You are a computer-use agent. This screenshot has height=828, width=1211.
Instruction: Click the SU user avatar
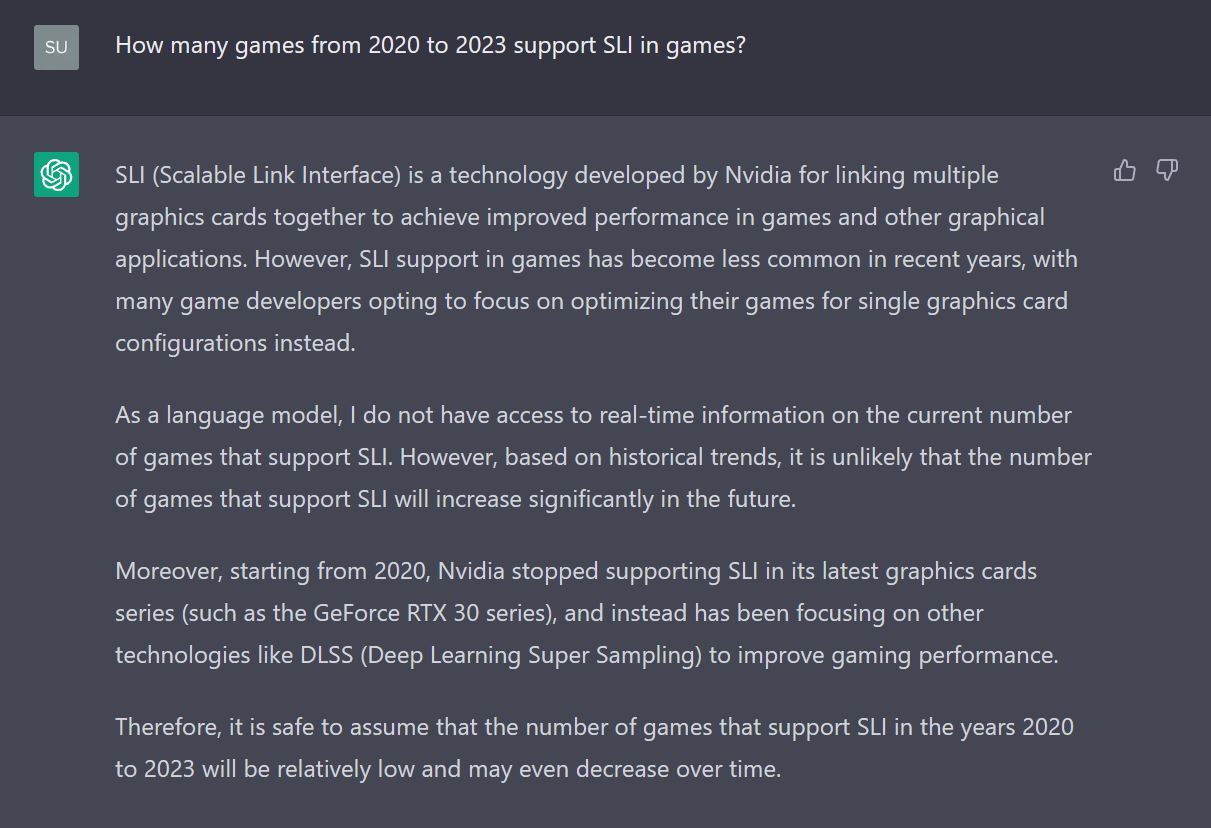pos(56,47)
